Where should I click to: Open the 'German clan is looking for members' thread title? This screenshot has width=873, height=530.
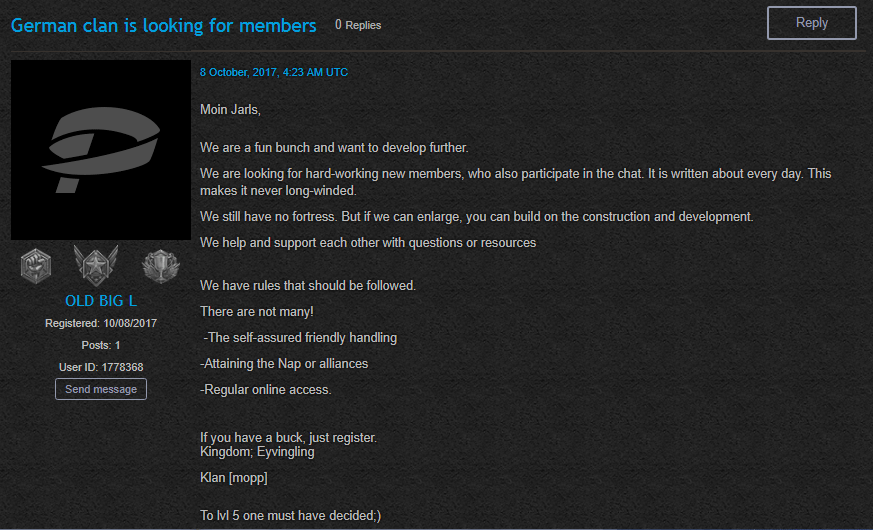(164, 26)
